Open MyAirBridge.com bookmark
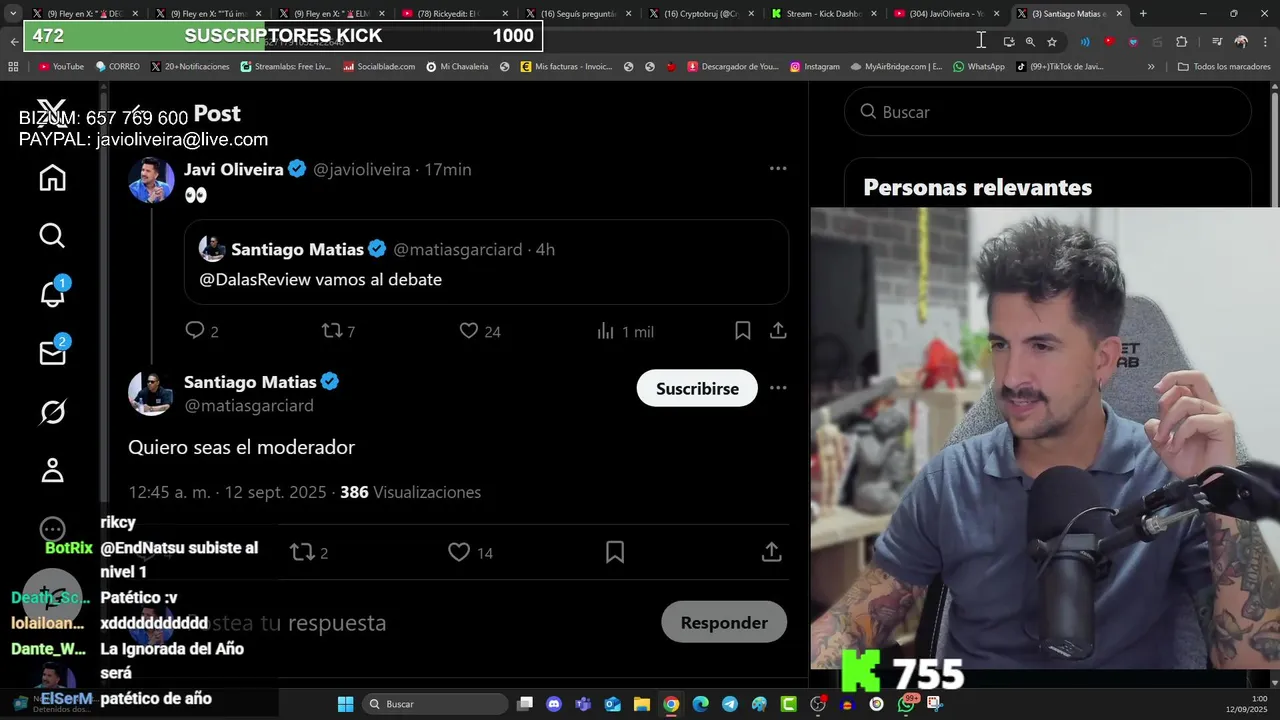This screenshot has width=1280, height=720. coord(896,67)
